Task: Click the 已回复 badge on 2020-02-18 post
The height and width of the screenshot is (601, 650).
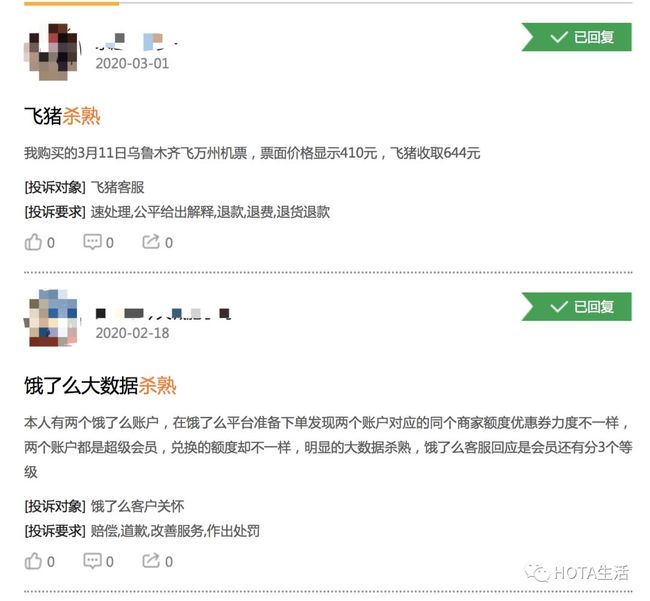Action: pyautogui.click(x=577, y=307)
